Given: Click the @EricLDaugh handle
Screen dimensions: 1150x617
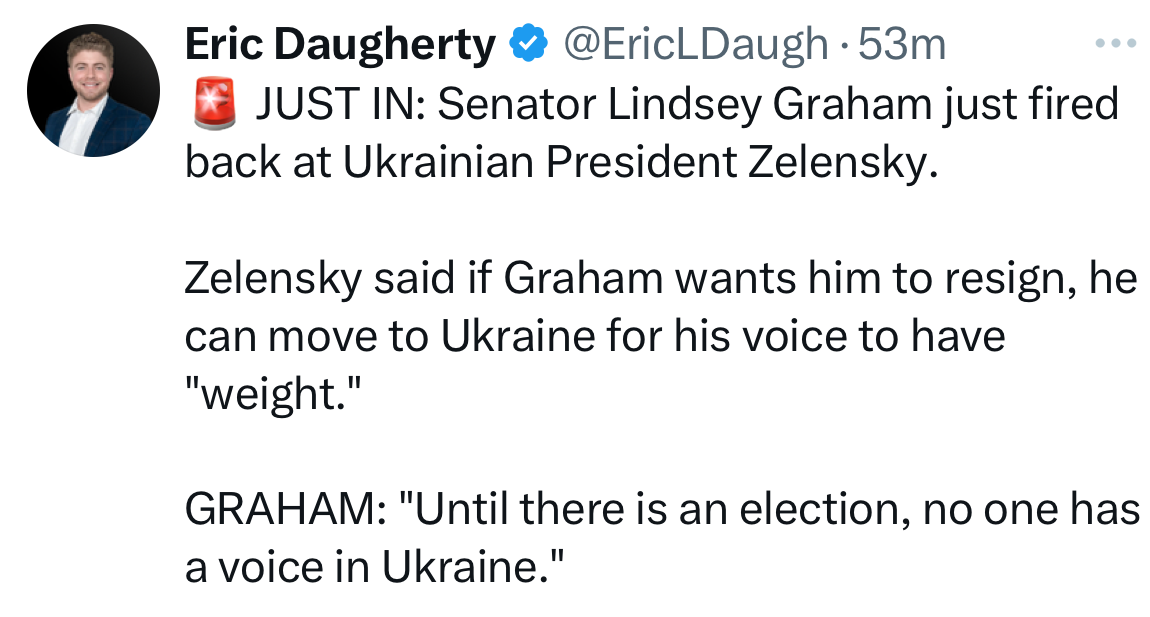Looking at the screenshot, I should click(696, 44).
